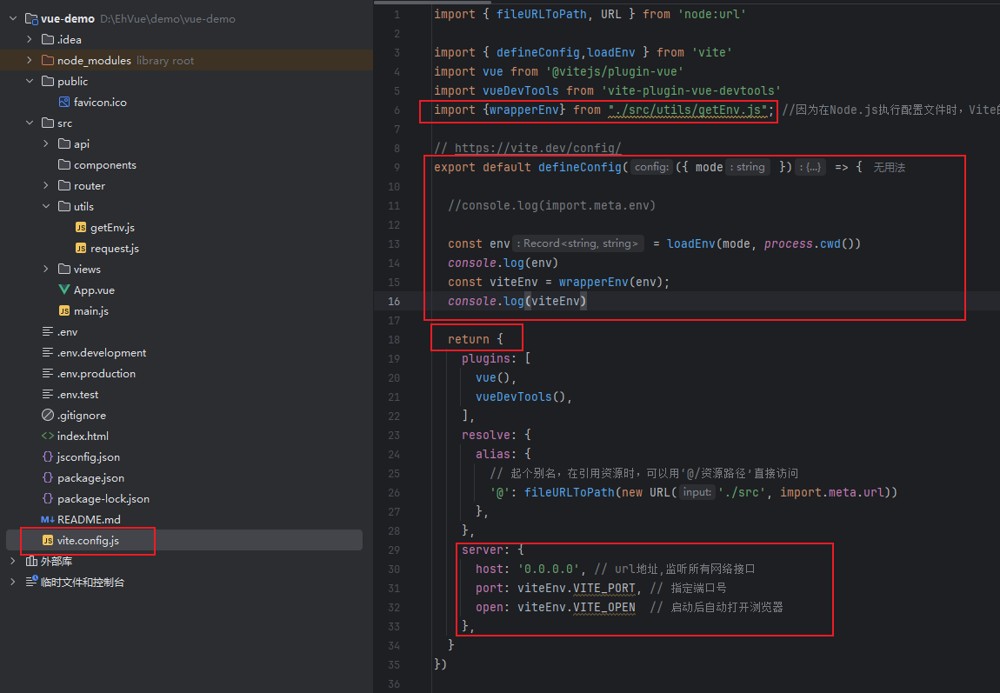Click the components folder icon

pos(64,164)
